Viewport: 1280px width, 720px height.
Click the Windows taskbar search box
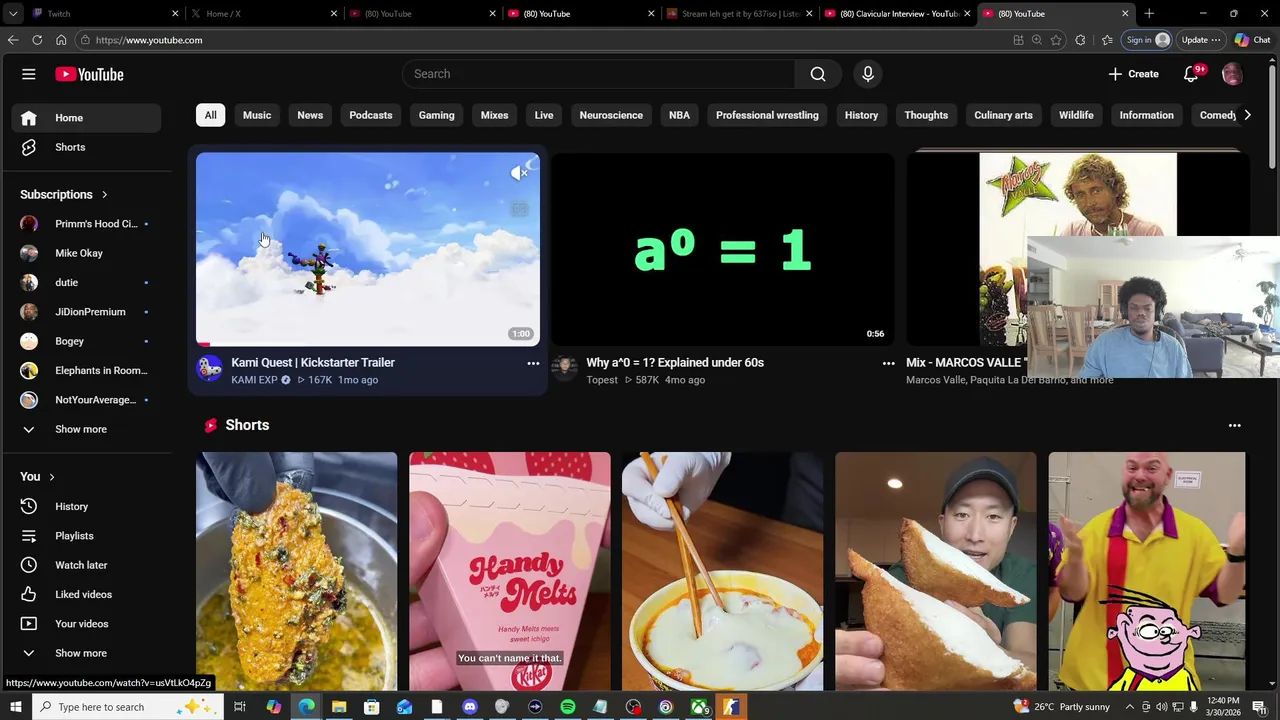click(x=130, y=707)
